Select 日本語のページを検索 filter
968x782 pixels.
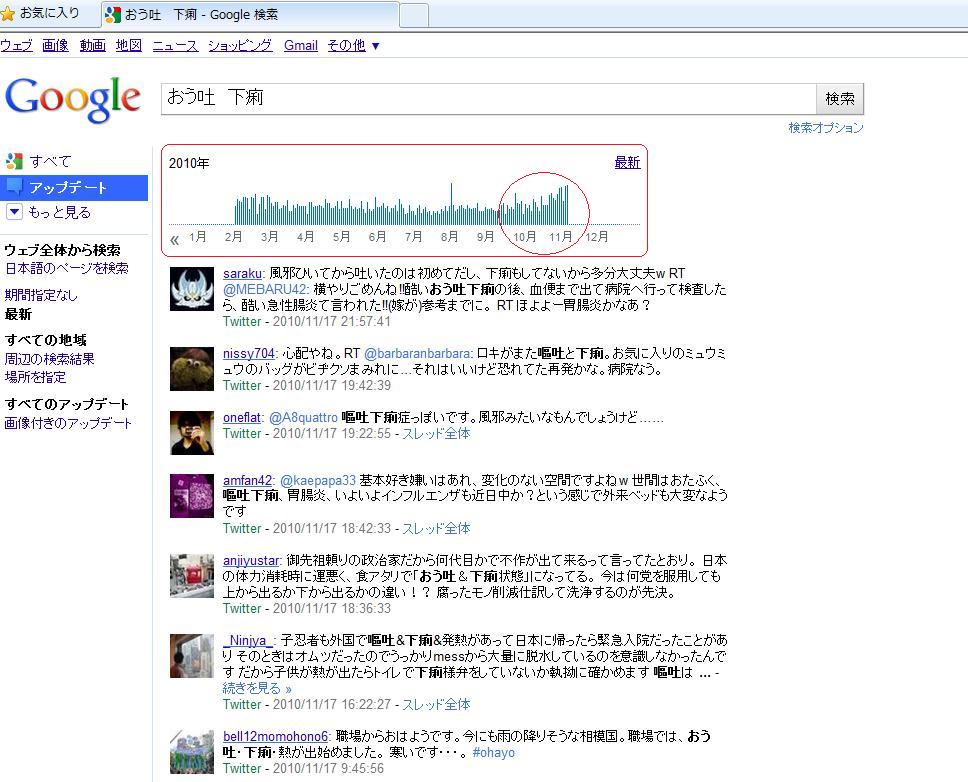pos(67,268)
